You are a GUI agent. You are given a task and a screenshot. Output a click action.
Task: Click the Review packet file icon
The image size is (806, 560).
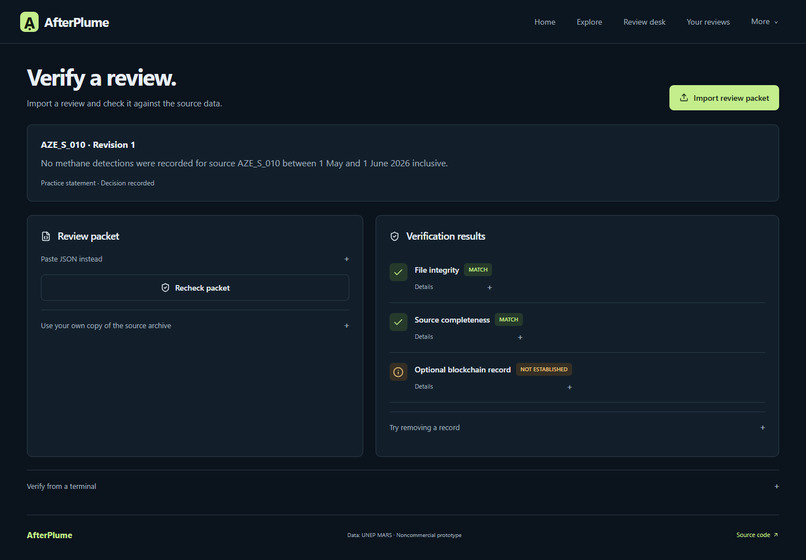tap(46, 237)
